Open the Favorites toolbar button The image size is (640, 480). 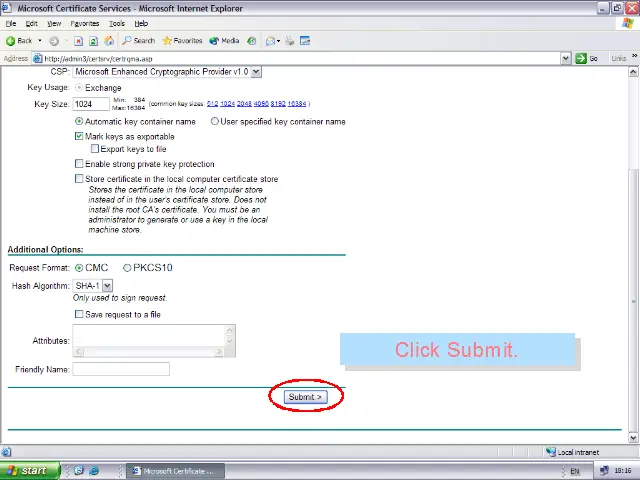click(x=182, y=41)
